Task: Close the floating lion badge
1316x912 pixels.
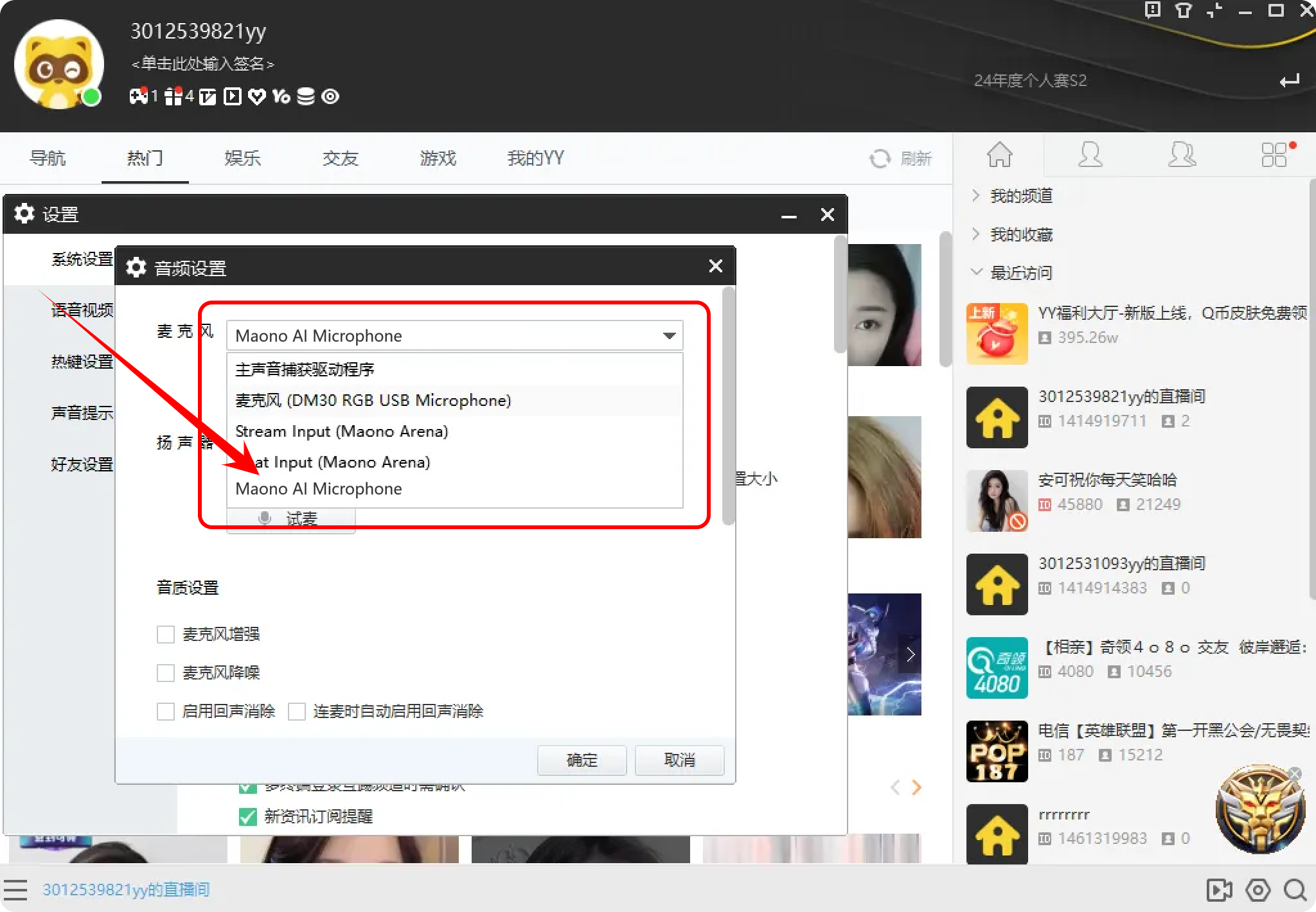Action: 1295,774
